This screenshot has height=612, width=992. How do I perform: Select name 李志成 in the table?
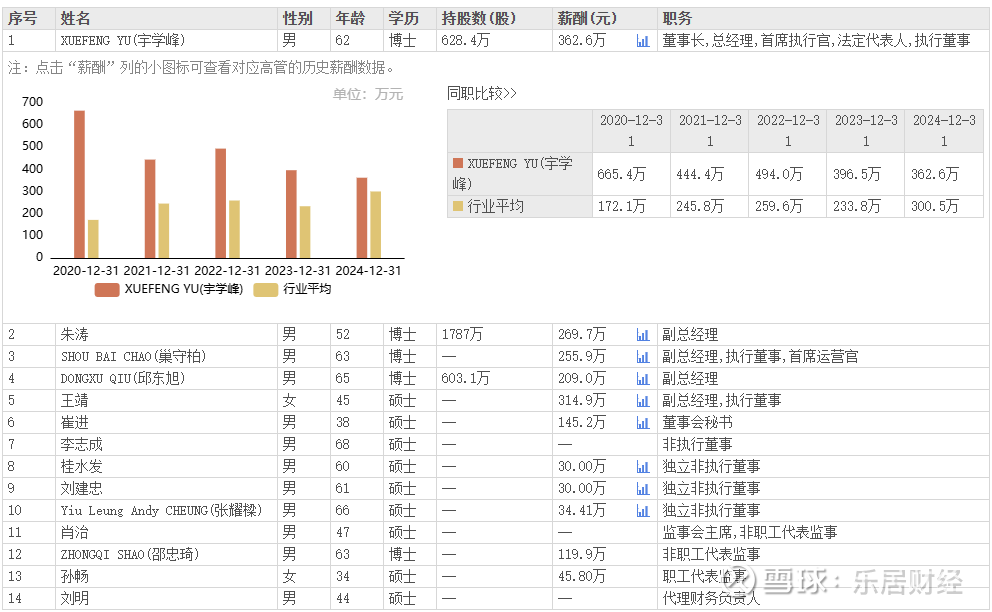[82, 445]
